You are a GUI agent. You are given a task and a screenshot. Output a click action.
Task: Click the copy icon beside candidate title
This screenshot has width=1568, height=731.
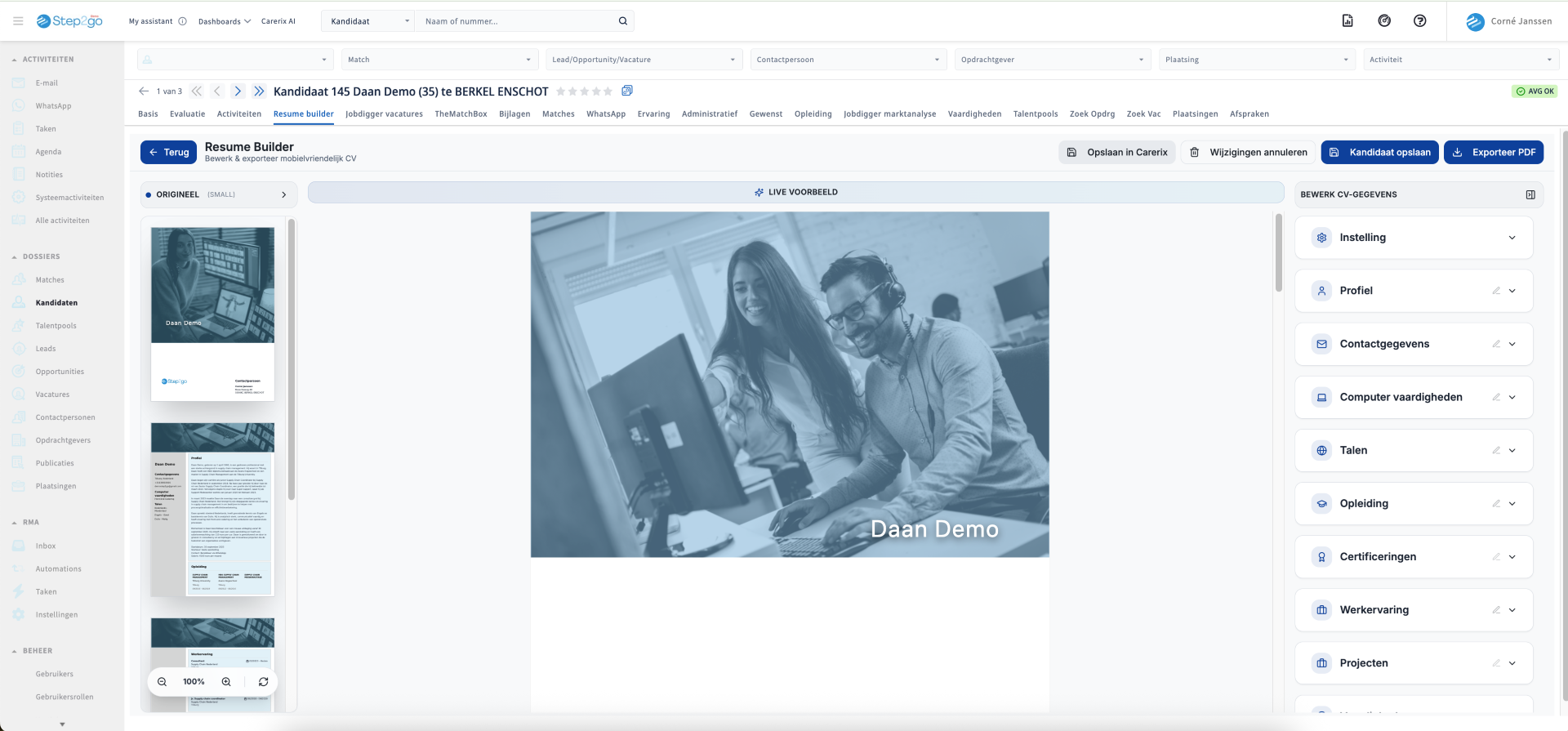pos(627,91)
